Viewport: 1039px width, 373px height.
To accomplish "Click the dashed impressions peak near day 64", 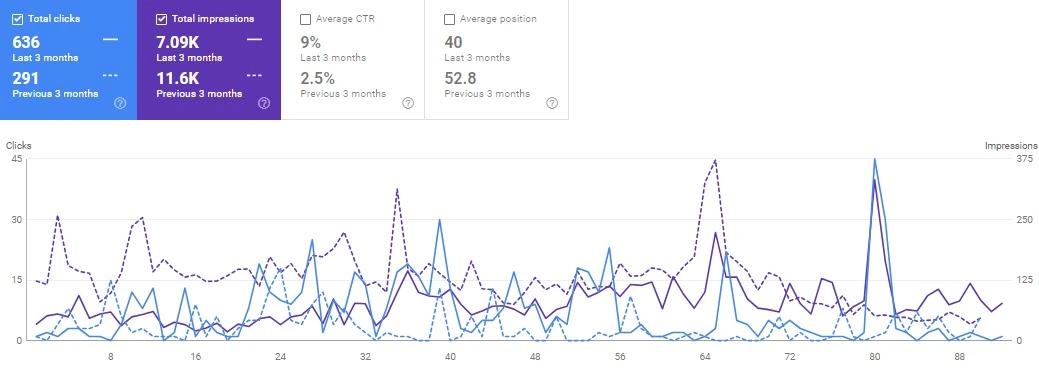I will click(716, 160).
